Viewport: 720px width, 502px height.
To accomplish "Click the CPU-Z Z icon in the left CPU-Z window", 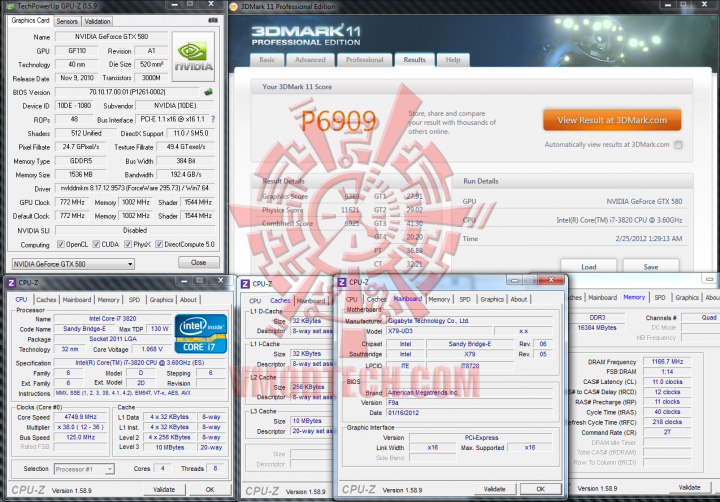I will tap(11, 282).
